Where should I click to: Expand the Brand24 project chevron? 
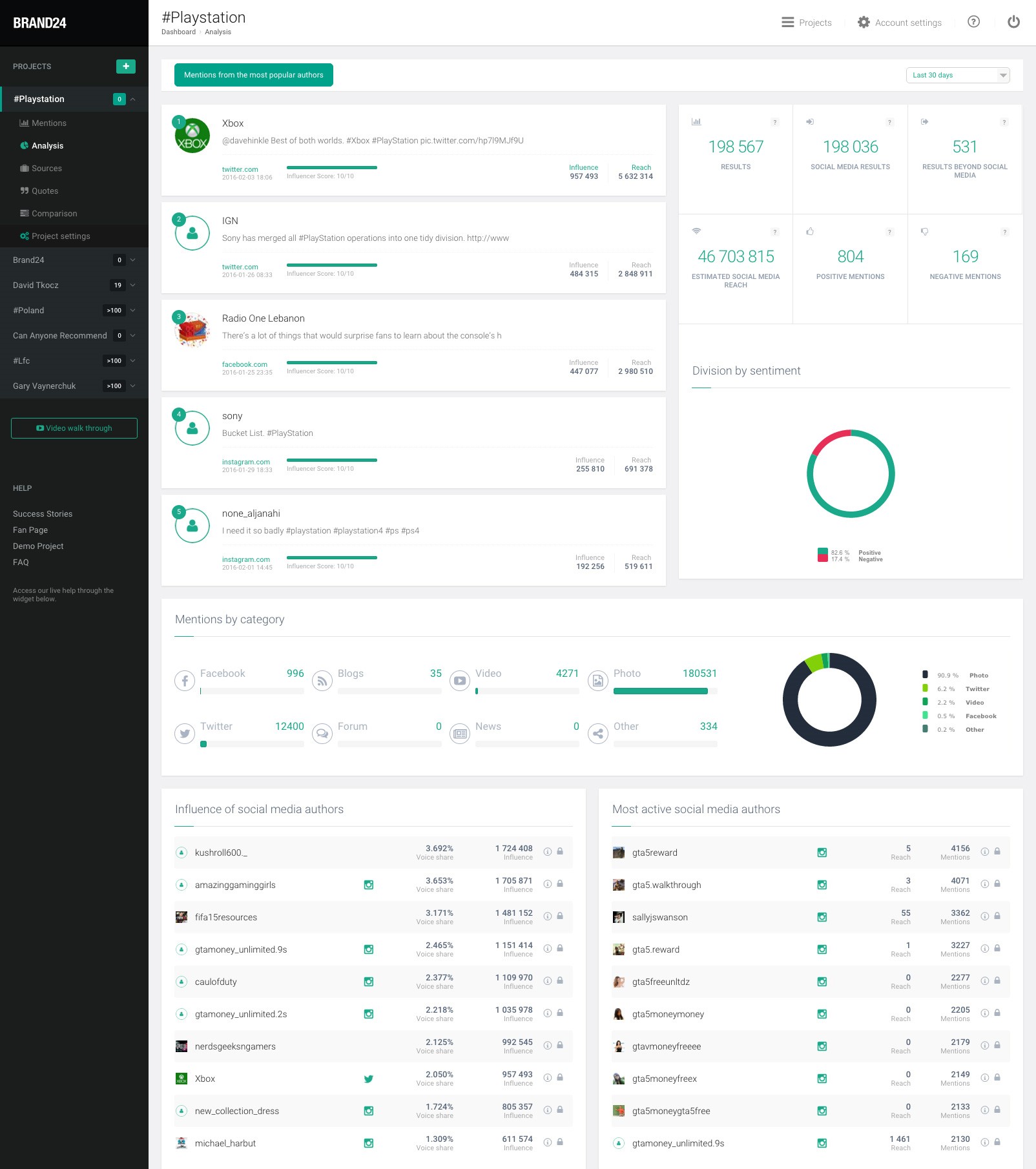click(x=133, y=260)
